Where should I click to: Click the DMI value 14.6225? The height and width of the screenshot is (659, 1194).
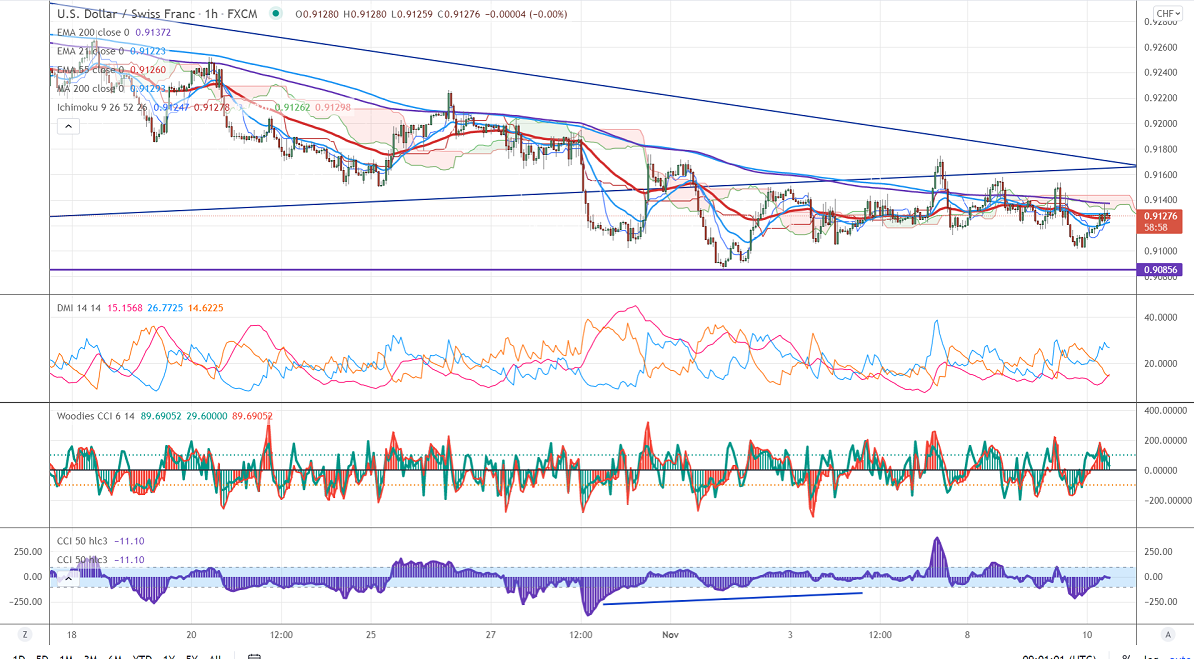tap(206, 308)
